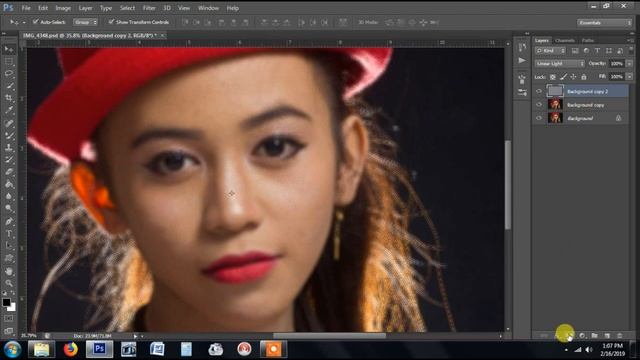This screenshot has height=360, width=640.
Task: Open the History panel icon
Action: point(522,47)
